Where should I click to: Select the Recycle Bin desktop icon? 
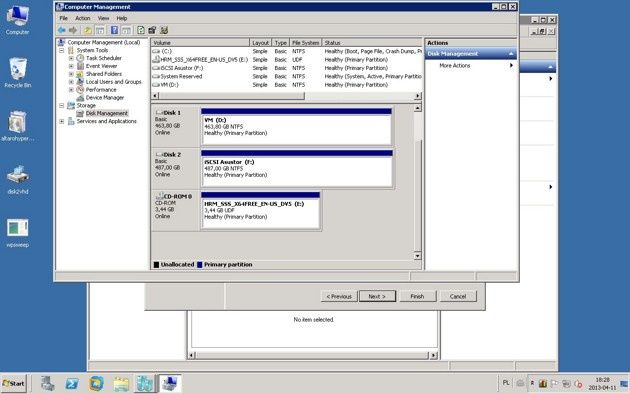17,72
